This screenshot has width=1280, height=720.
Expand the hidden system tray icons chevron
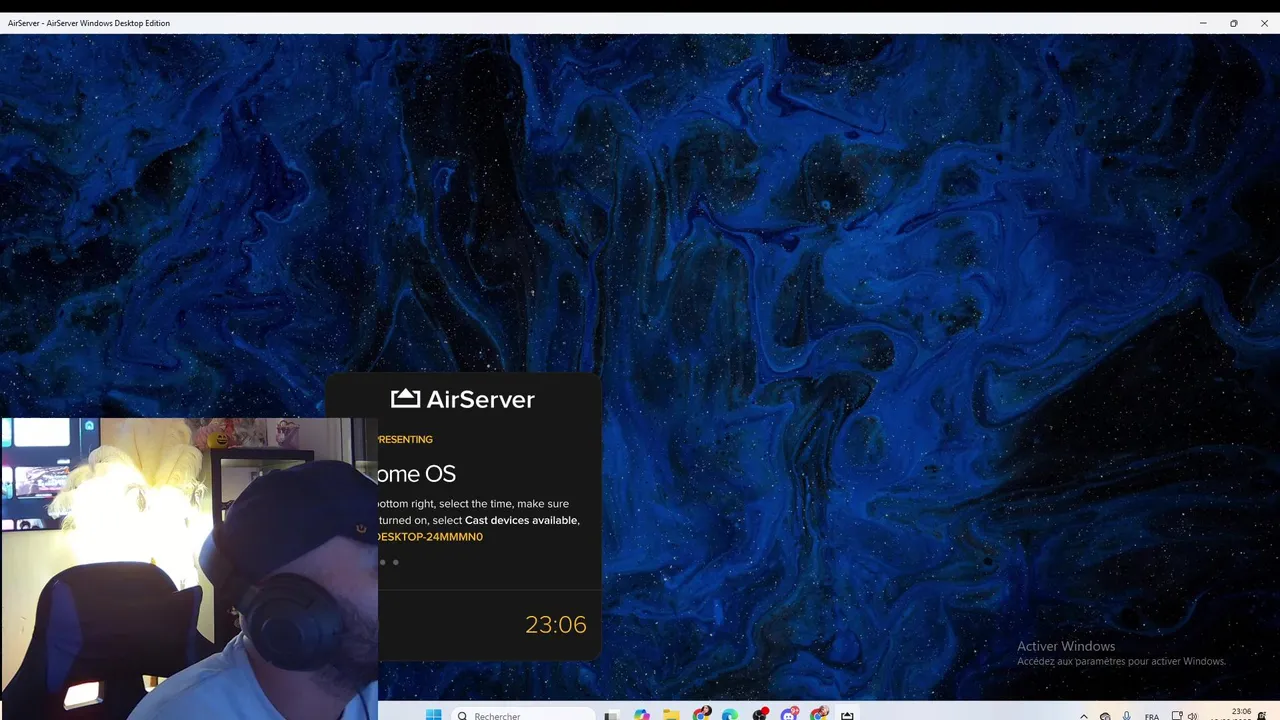(x=1084, y=716)
